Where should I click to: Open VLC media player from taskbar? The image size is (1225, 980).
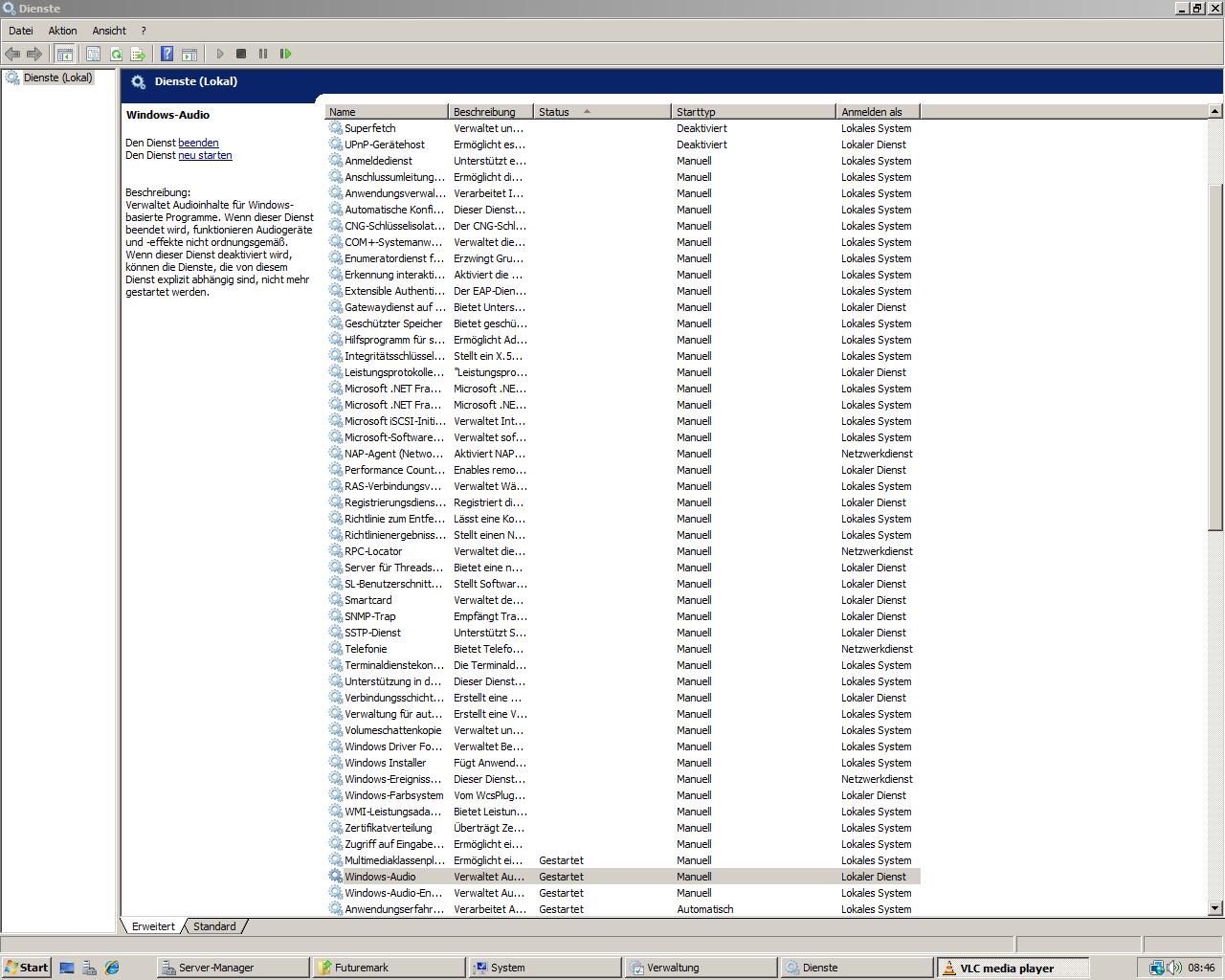pos(1007,968)
